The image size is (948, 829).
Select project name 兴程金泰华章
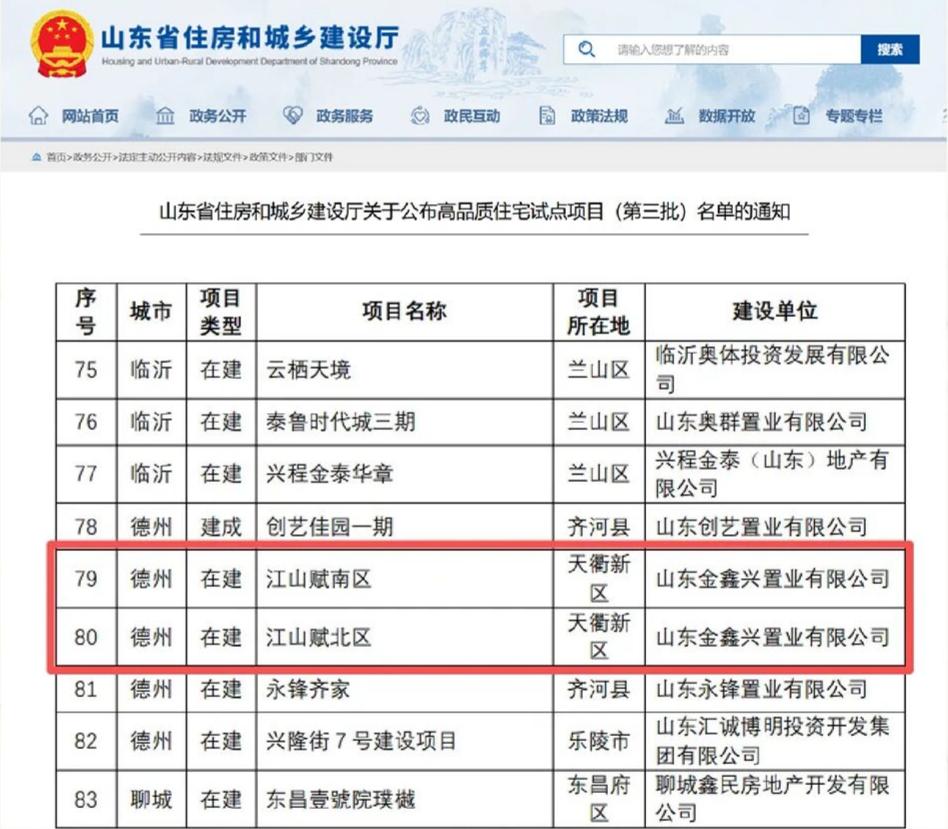(330, 473)
